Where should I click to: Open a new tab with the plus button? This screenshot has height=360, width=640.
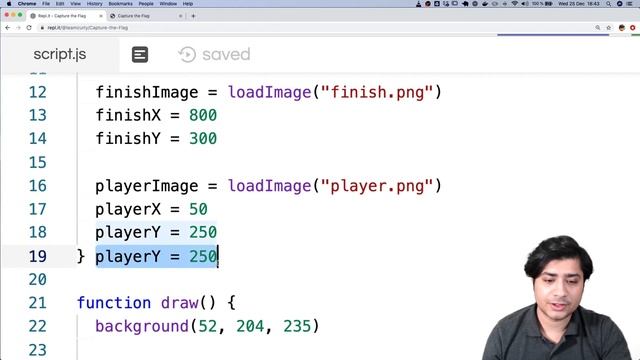193,16
